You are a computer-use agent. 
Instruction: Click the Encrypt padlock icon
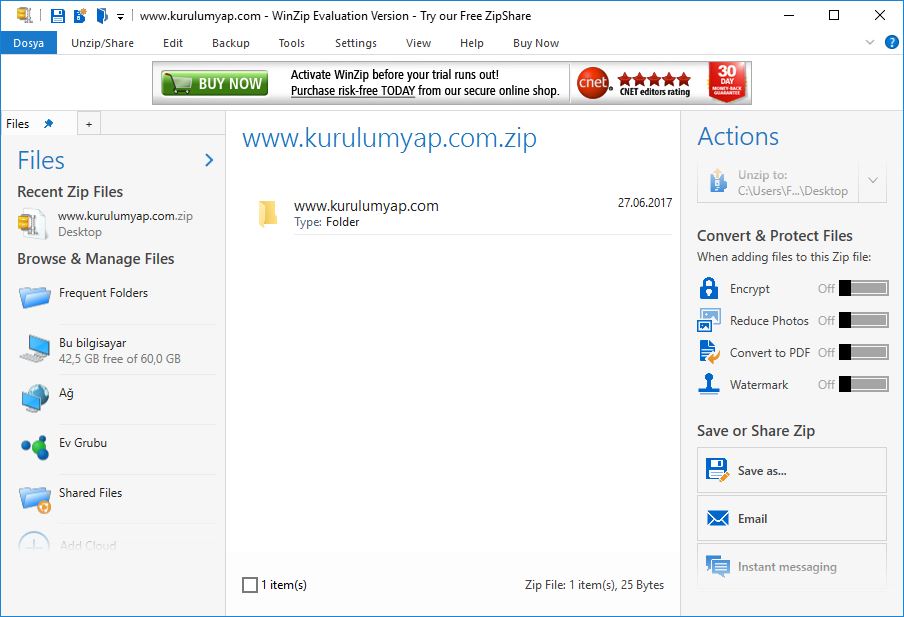pos(709,288)
